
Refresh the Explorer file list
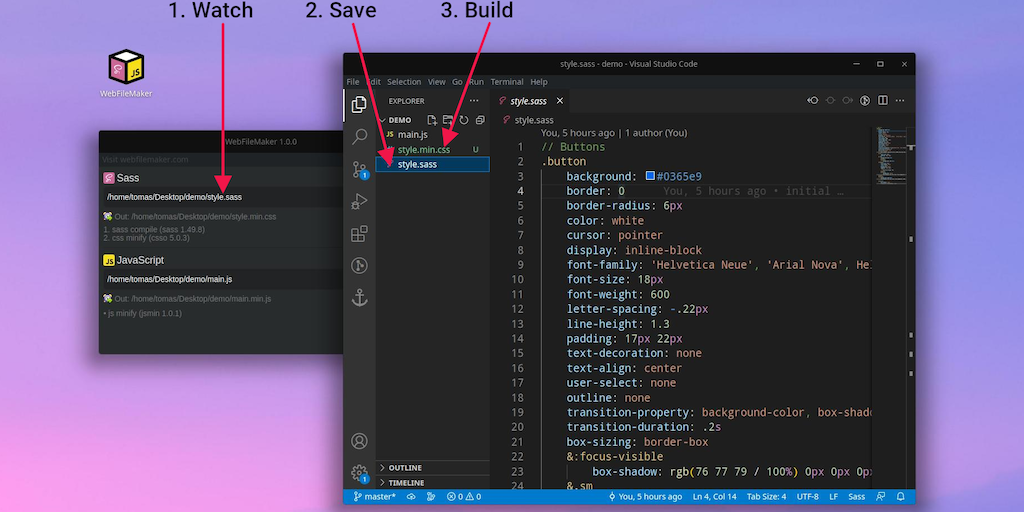[x=464, y=120]
